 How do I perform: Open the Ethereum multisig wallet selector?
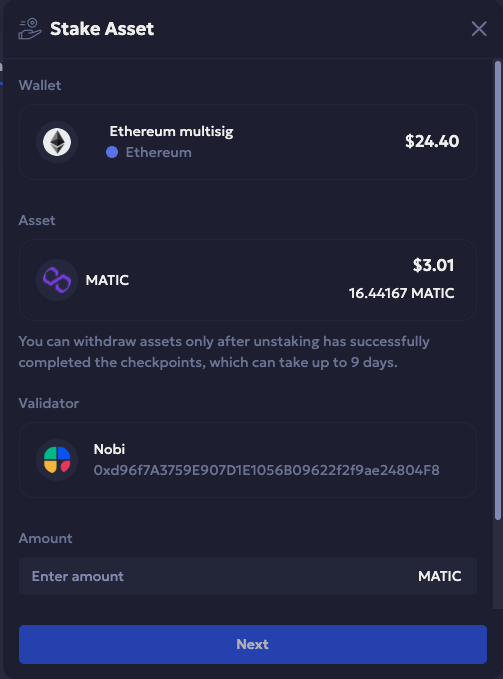point(248,142)
